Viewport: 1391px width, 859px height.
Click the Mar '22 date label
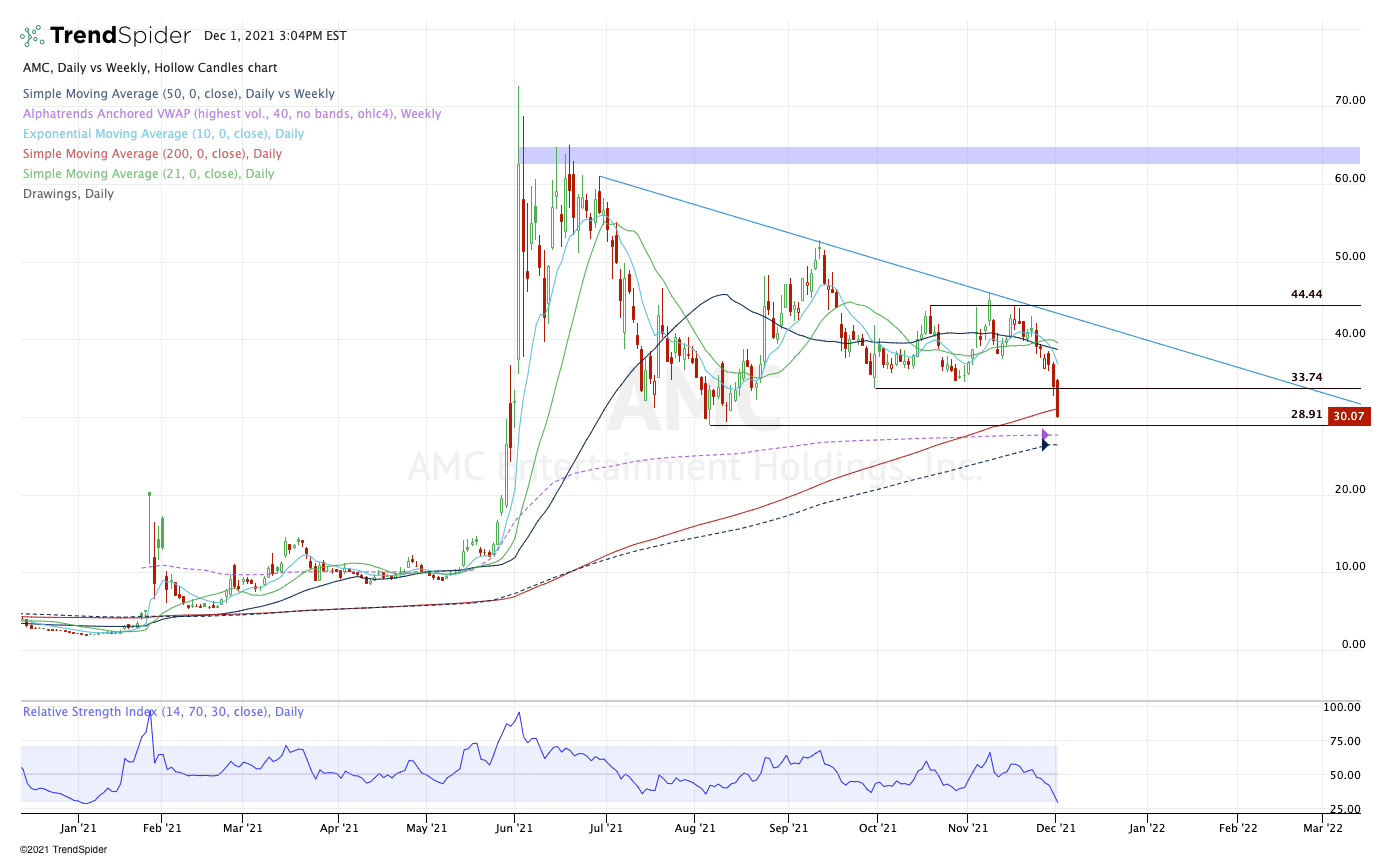point(1321,829)
